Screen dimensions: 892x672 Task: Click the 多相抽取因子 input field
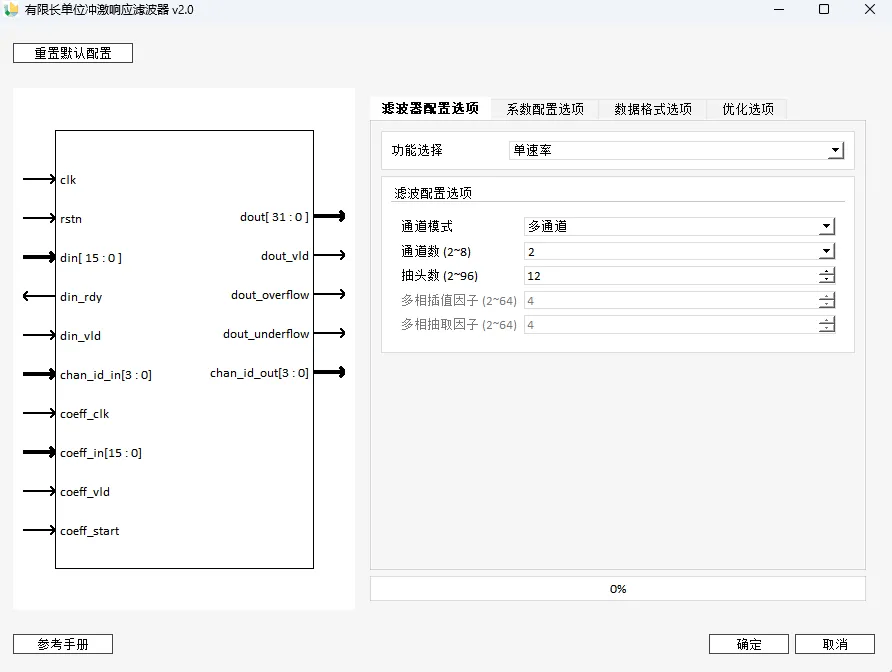coord(671,325)
